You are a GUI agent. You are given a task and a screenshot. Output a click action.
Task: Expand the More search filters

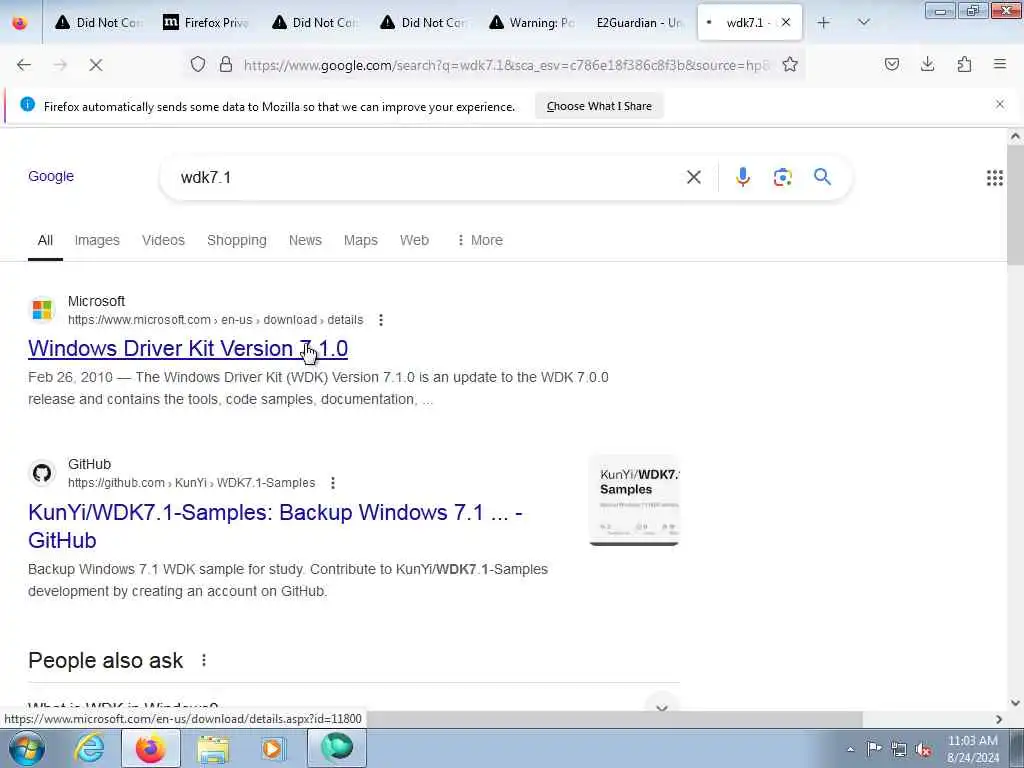[x=480, y=240]
